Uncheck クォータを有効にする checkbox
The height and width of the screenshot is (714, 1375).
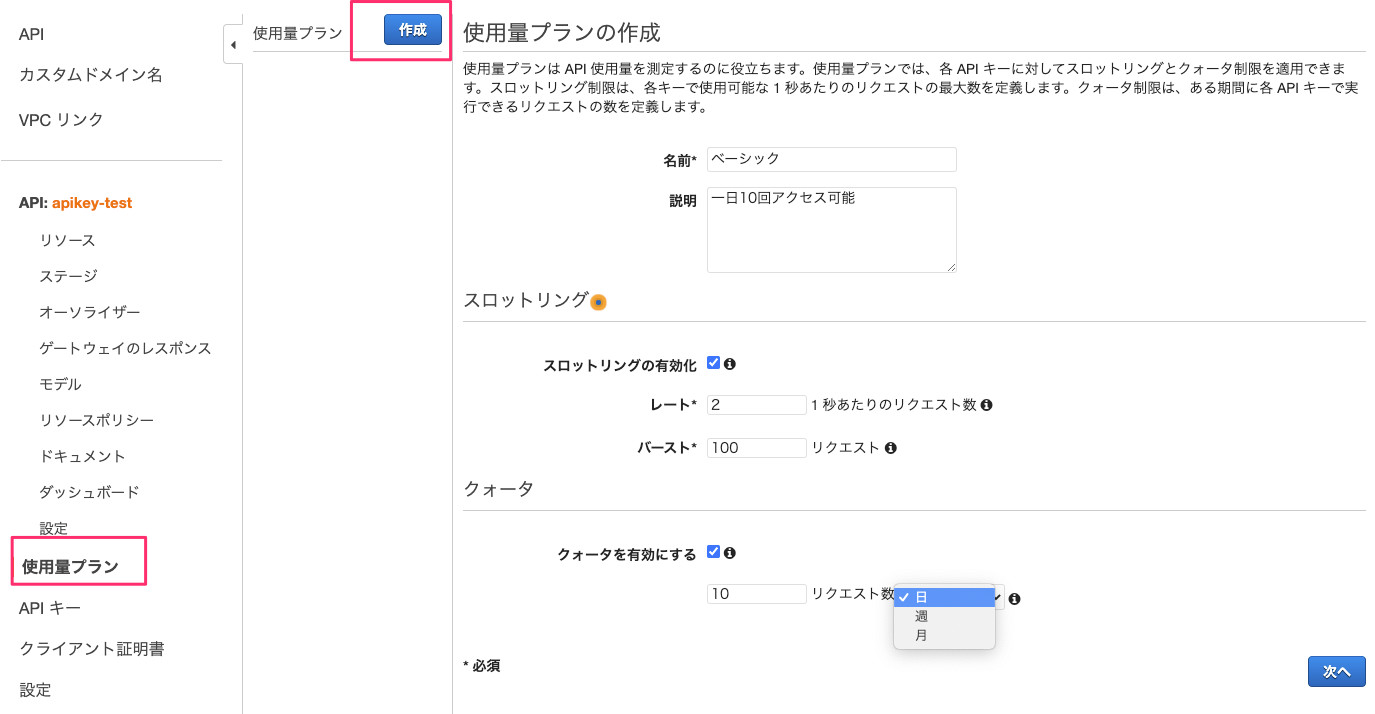(x=713, y=552)
